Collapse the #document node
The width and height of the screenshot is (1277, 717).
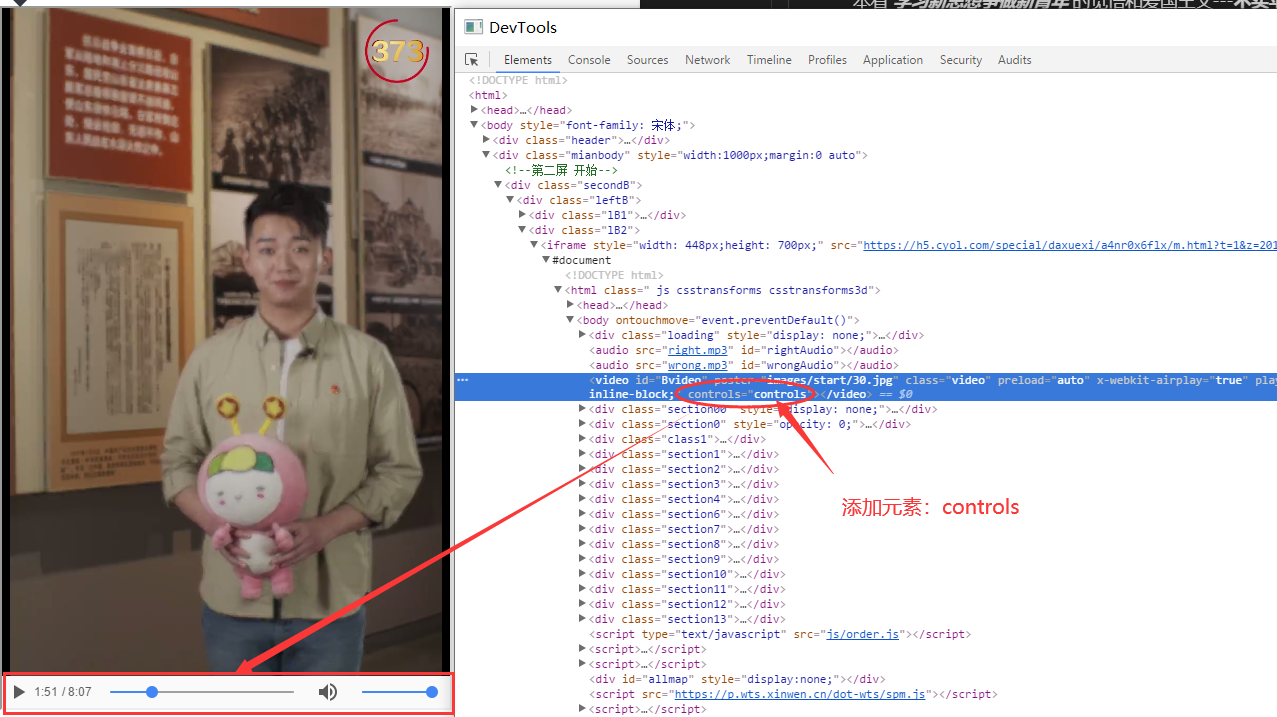pos(546,260)
